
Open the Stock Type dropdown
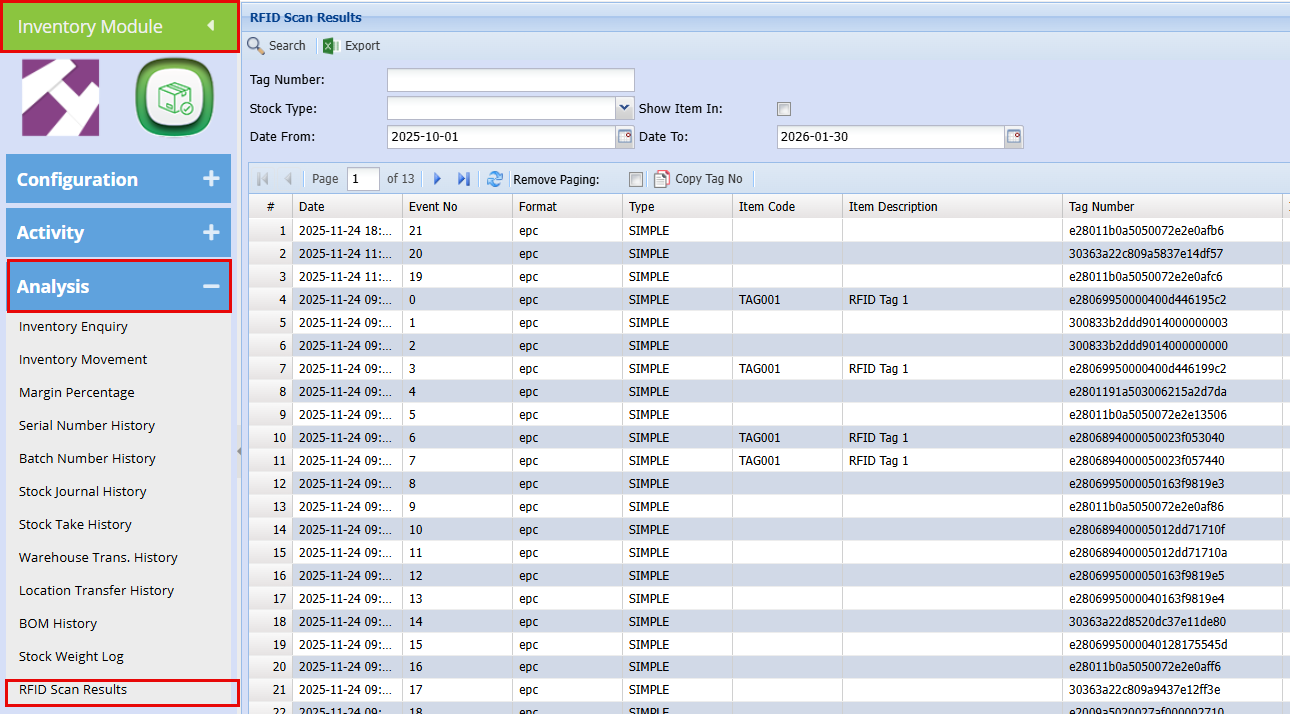coord(625,108)
